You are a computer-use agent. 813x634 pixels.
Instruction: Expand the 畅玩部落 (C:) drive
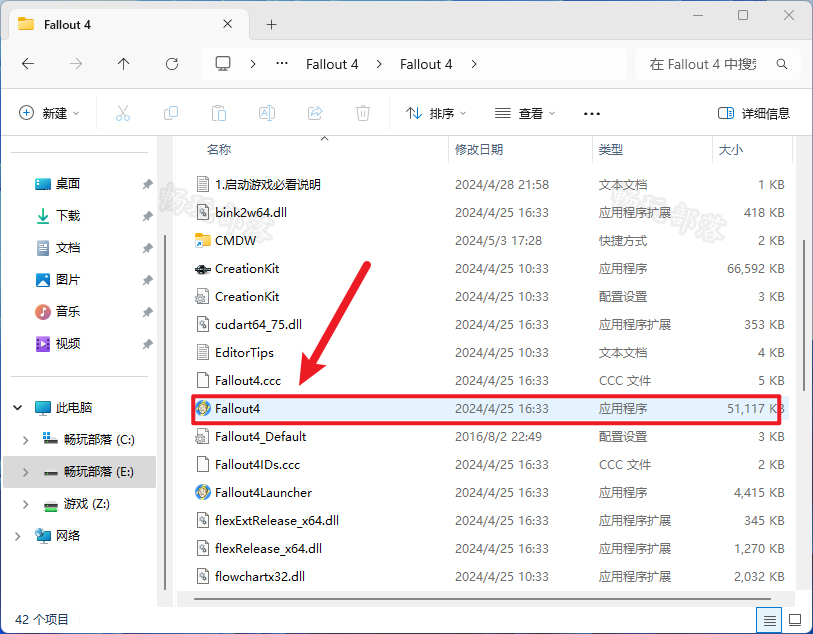tap(25, 440)
